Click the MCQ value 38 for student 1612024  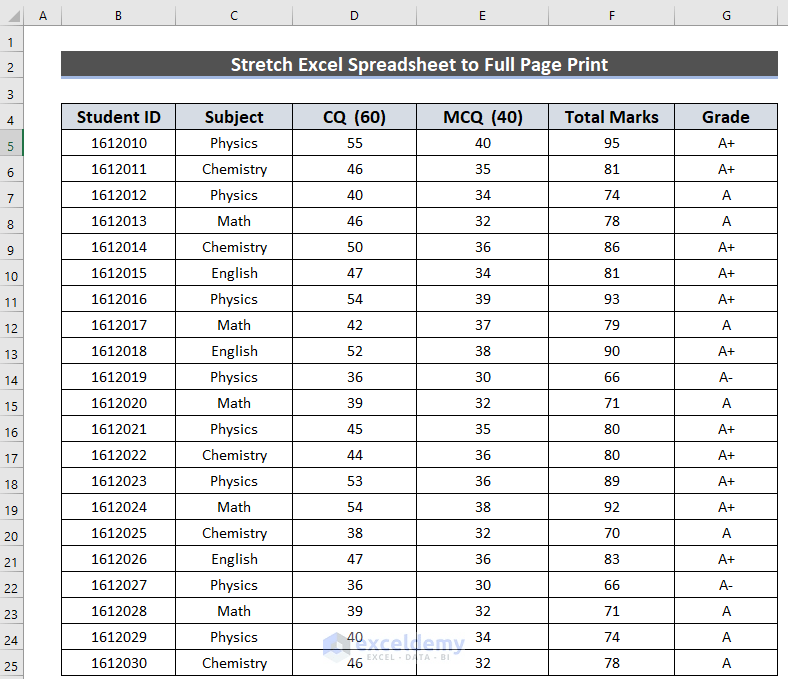[482, 507]
